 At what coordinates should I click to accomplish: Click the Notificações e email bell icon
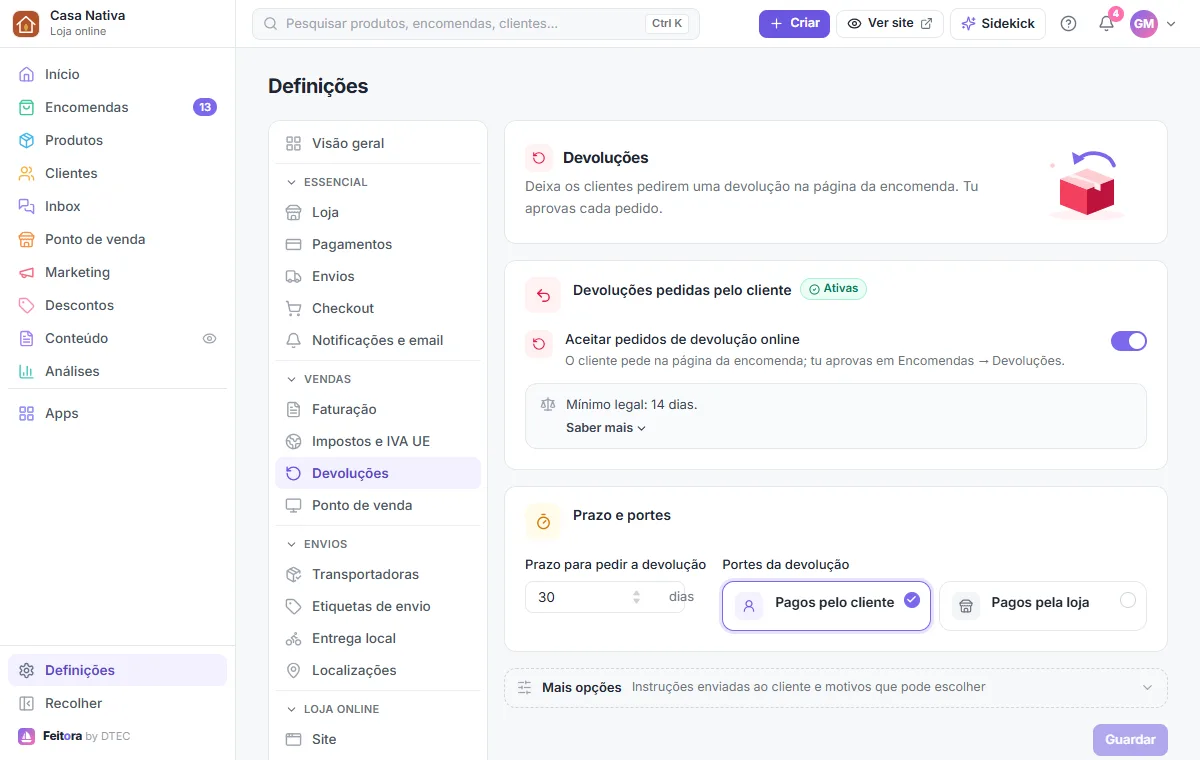[x=293, y=340]
